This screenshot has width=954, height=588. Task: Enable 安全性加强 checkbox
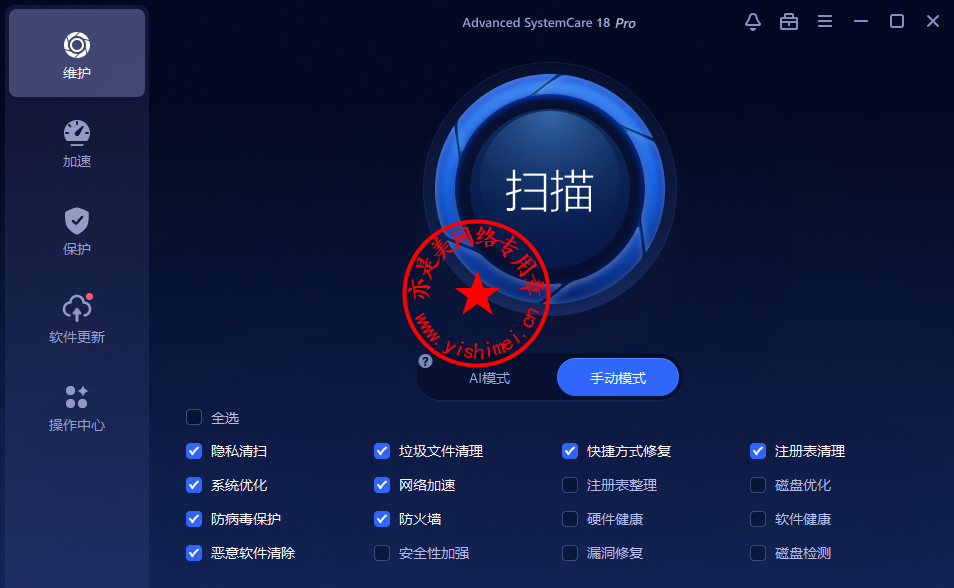pyautogui.click(x=381, y=553)
